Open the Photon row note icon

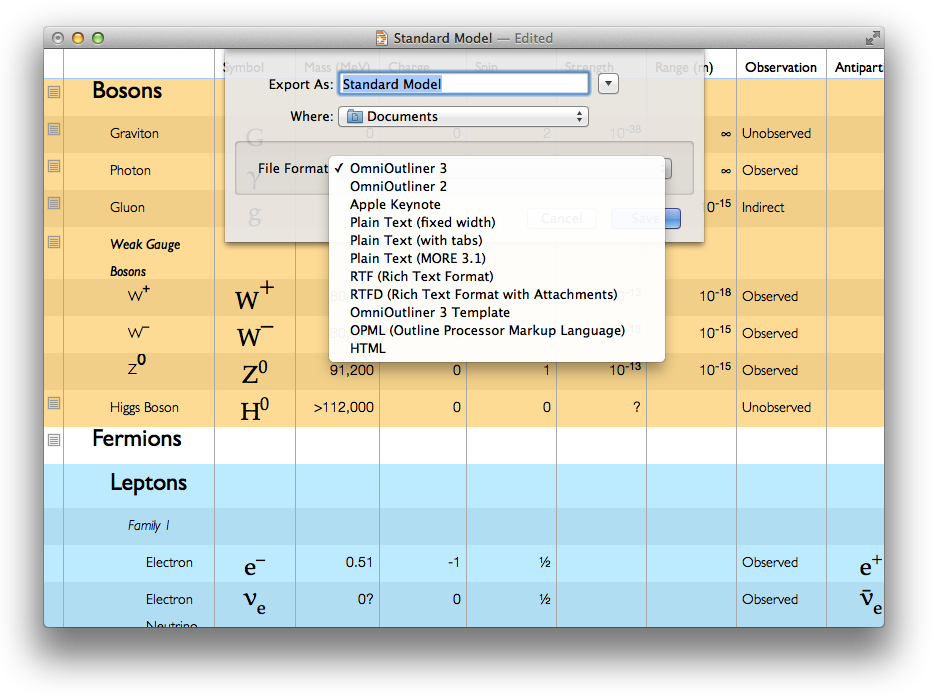click(x=54, y=166)
